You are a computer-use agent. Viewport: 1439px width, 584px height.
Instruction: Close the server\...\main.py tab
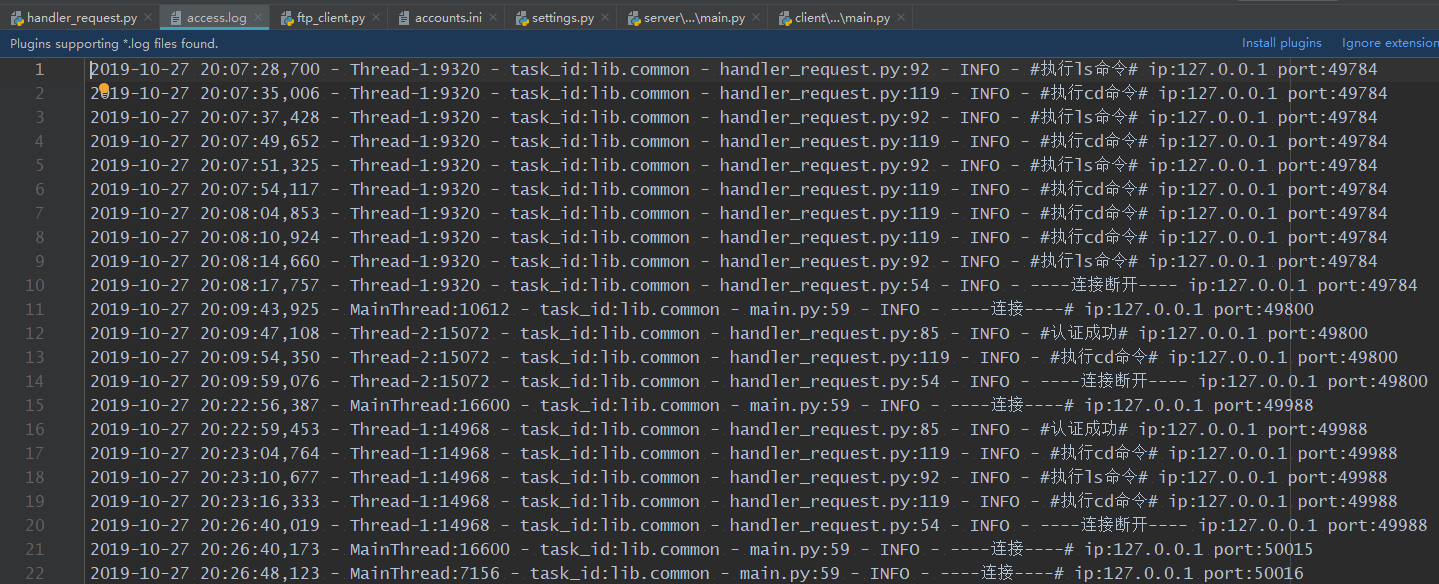click(756, 19)
